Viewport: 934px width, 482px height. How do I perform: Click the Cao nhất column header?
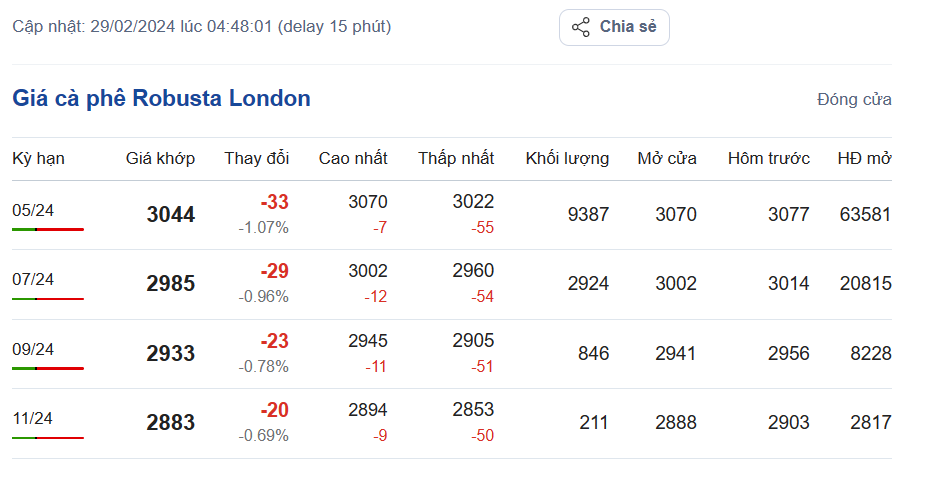tap(353, 158)
